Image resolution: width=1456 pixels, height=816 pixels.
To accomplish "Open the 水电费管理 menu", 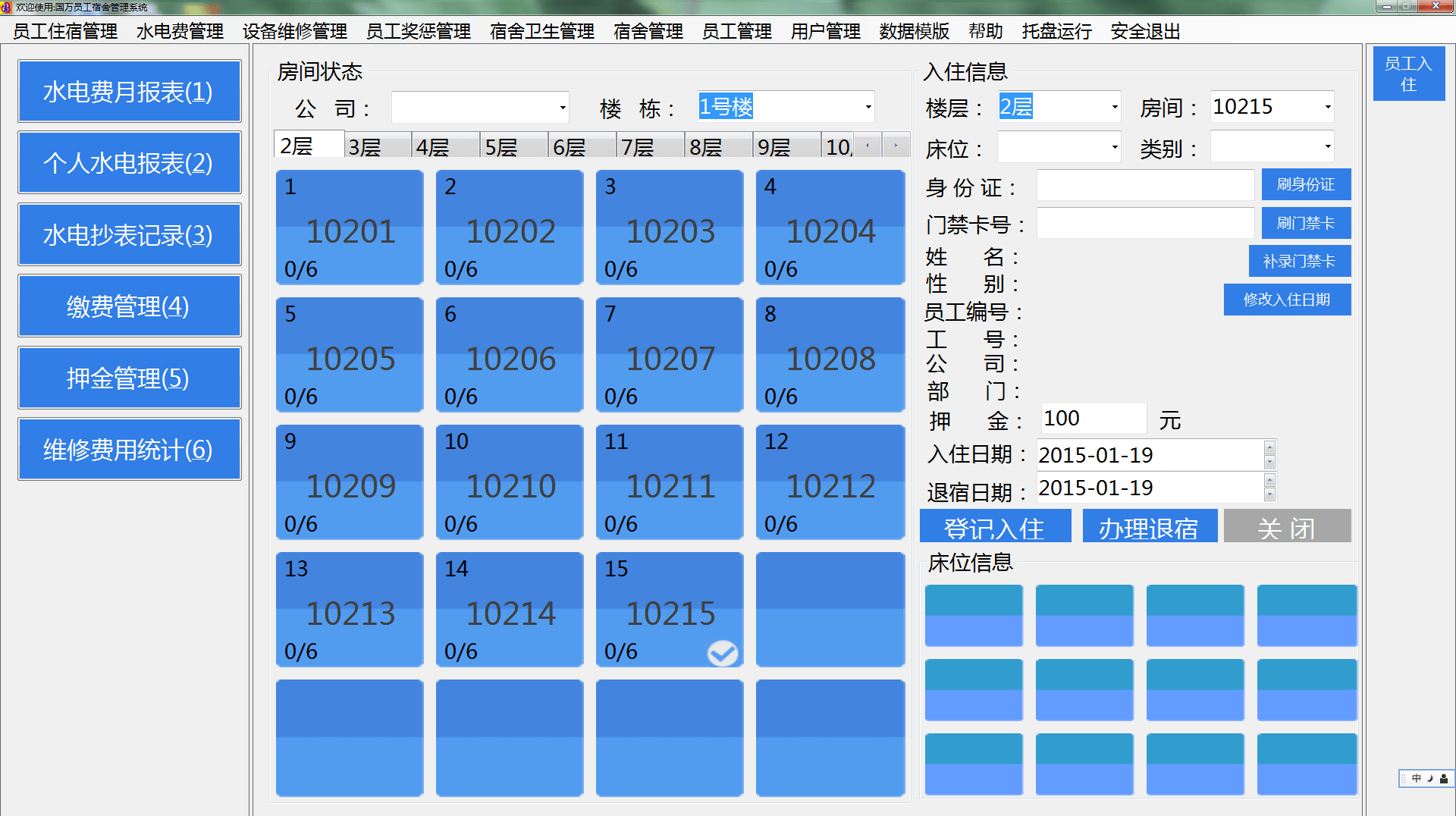I will [179, 32].
